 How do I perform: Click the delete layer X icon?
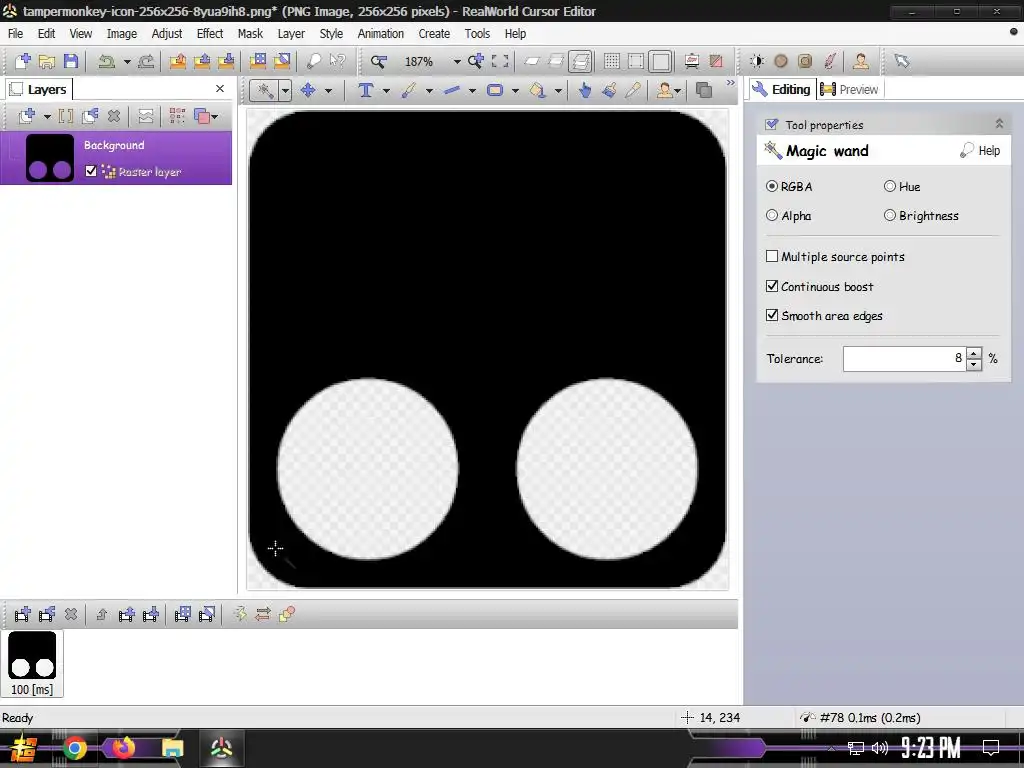(x=114, y=116)
